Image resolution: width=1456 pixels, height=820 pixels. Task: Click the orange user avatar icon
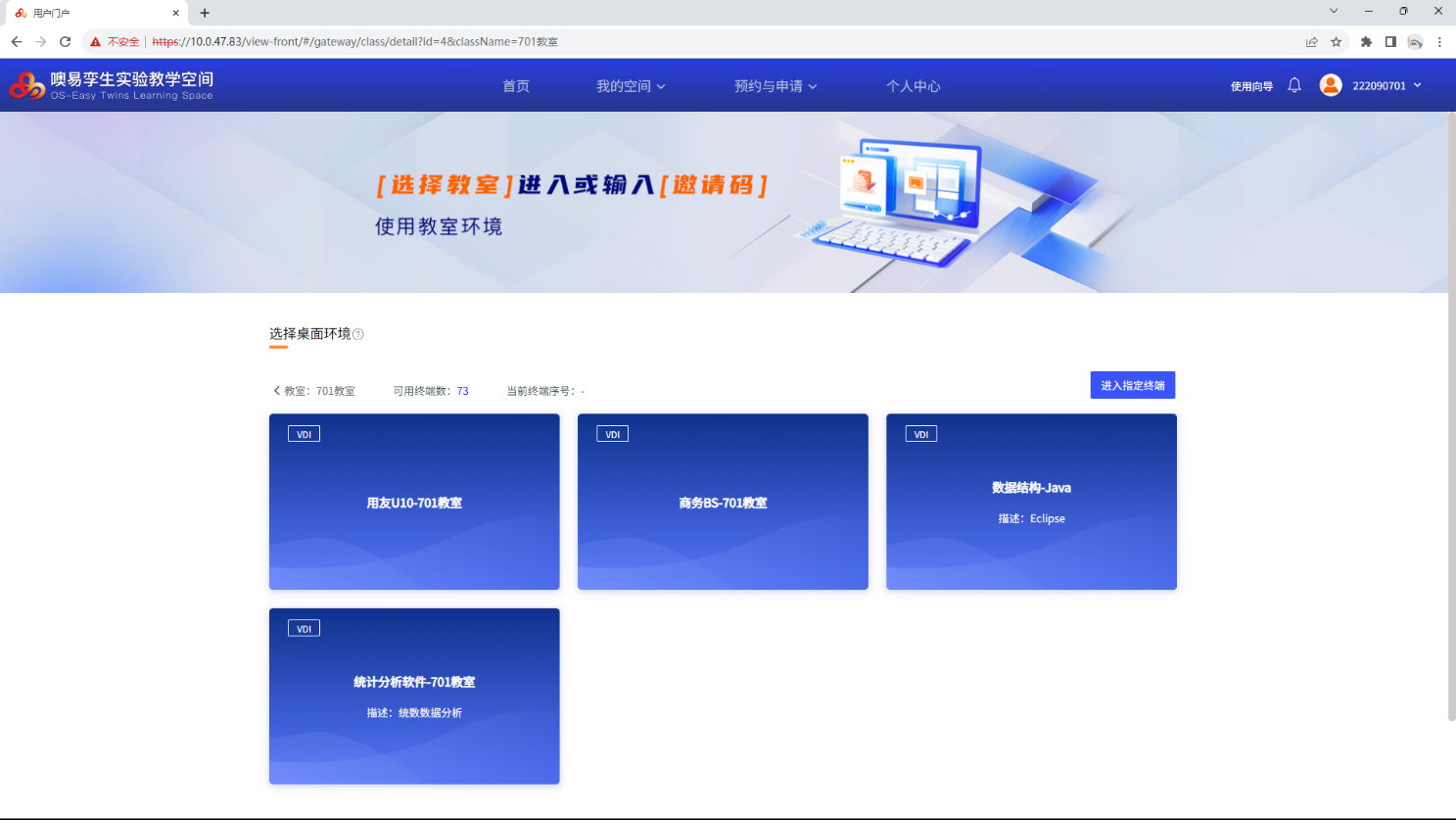pos(1330,85)
